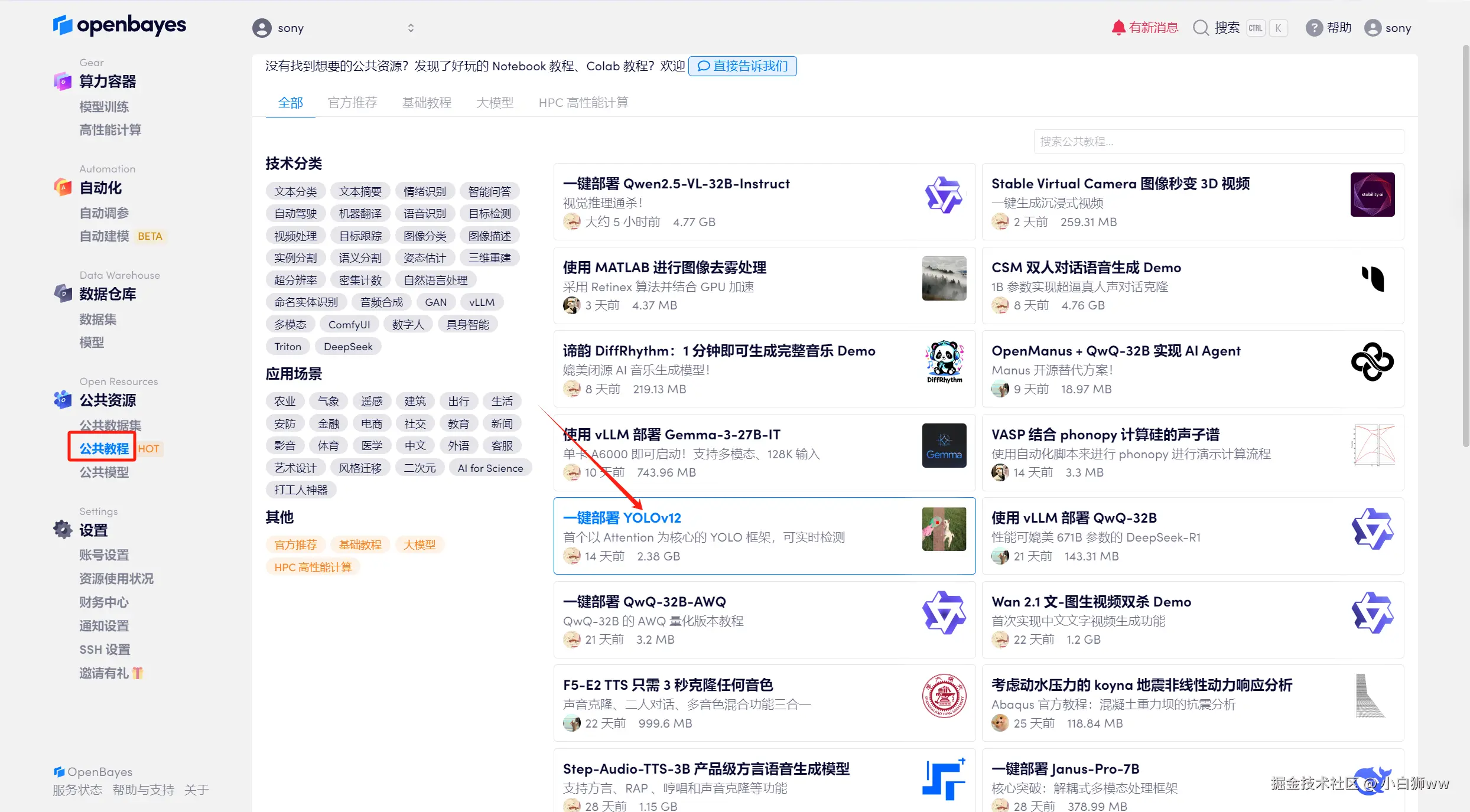Expand the sony workspace switcher dropdown
The image size is (1470, 812).
[x=411, y=28]
